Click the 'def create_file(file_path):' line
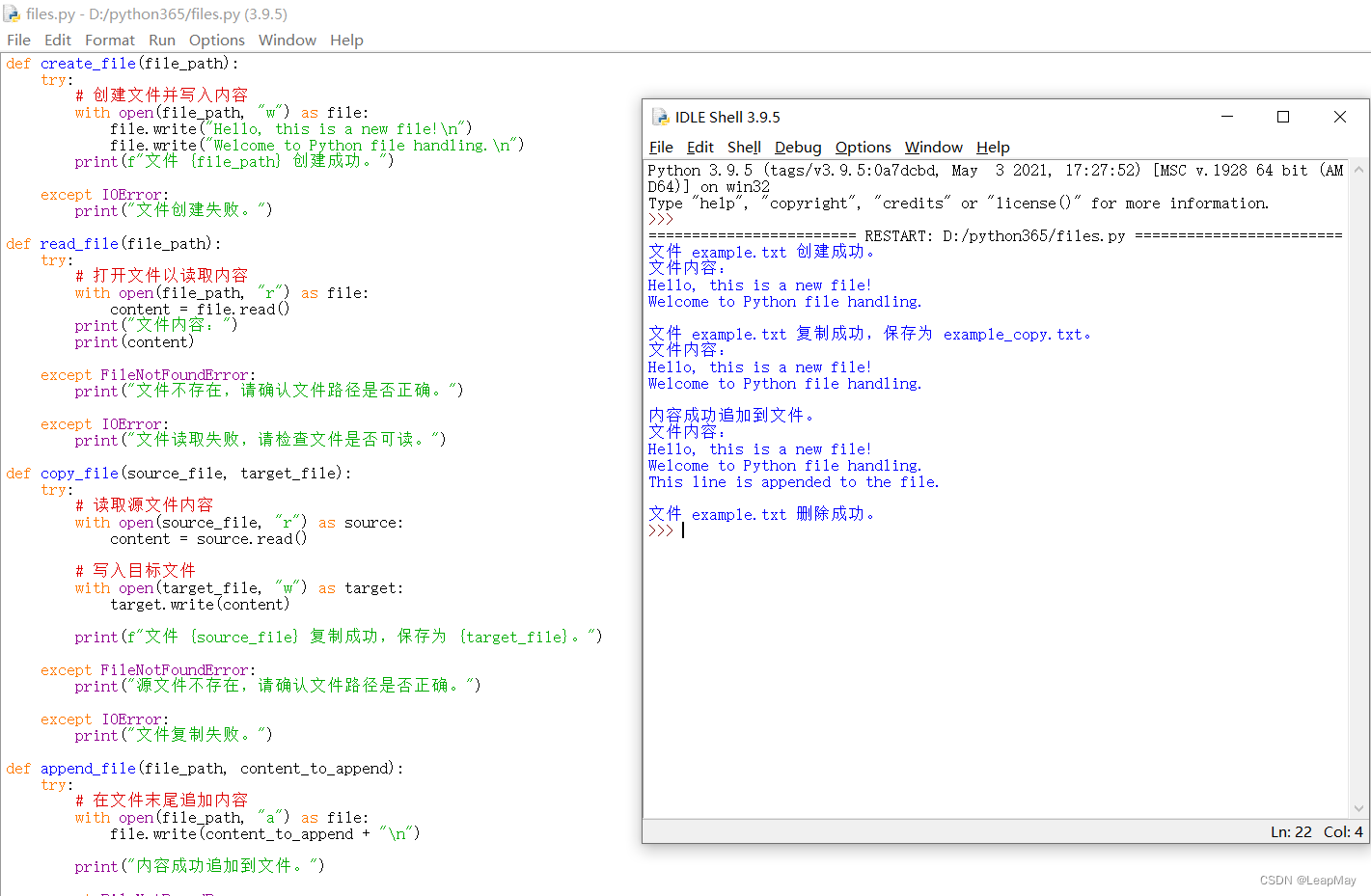 [122, 64]
